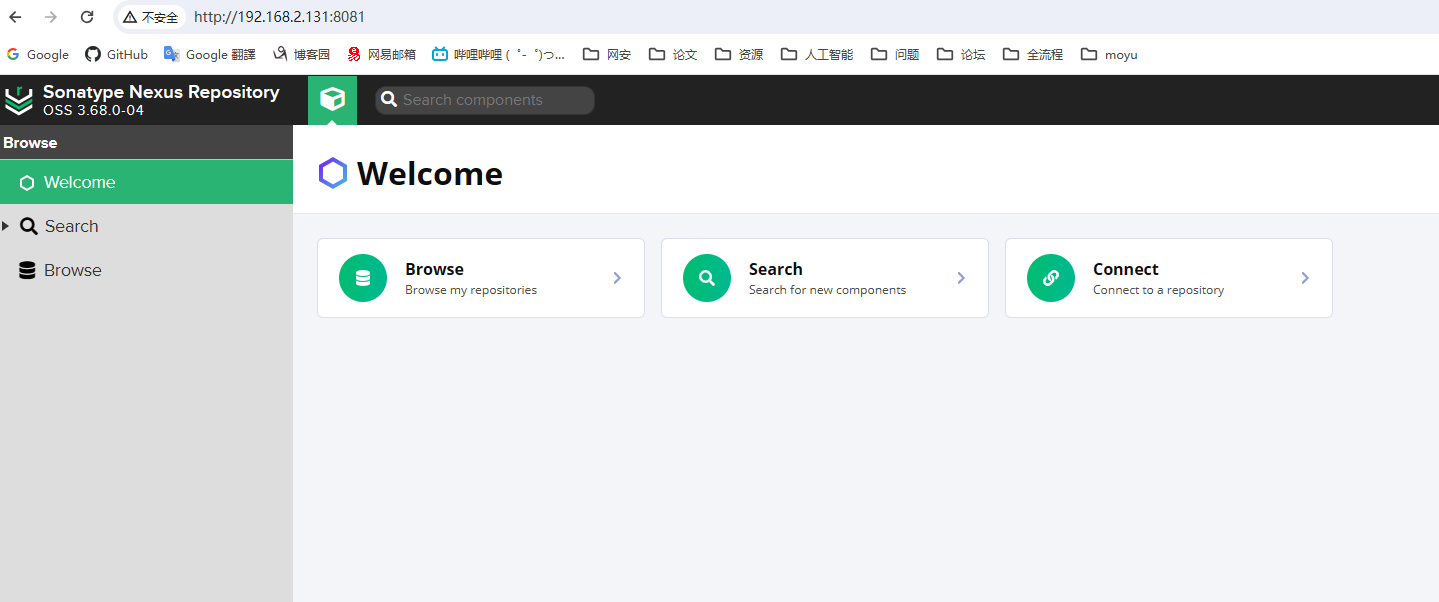The width and height of the screenshot is (1439, 602).
Task: Open the 网安 bookmark folder
Action: point(607,55)
